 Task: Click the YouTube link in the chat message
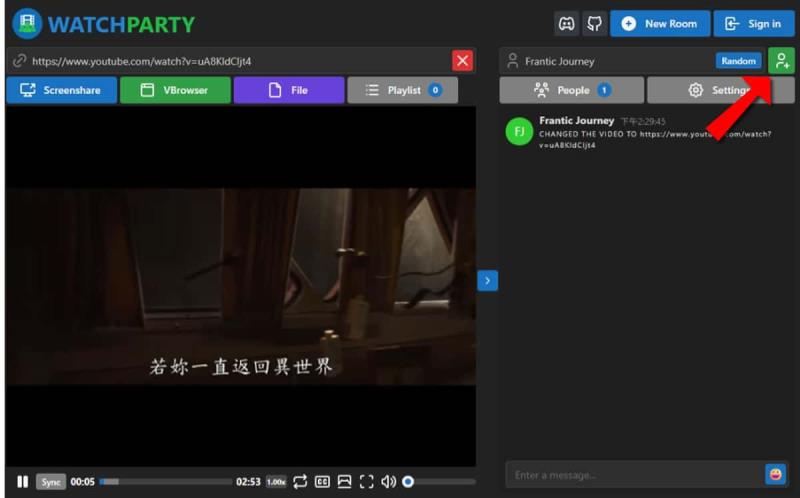pyautogui.click(x=655, y=140)
